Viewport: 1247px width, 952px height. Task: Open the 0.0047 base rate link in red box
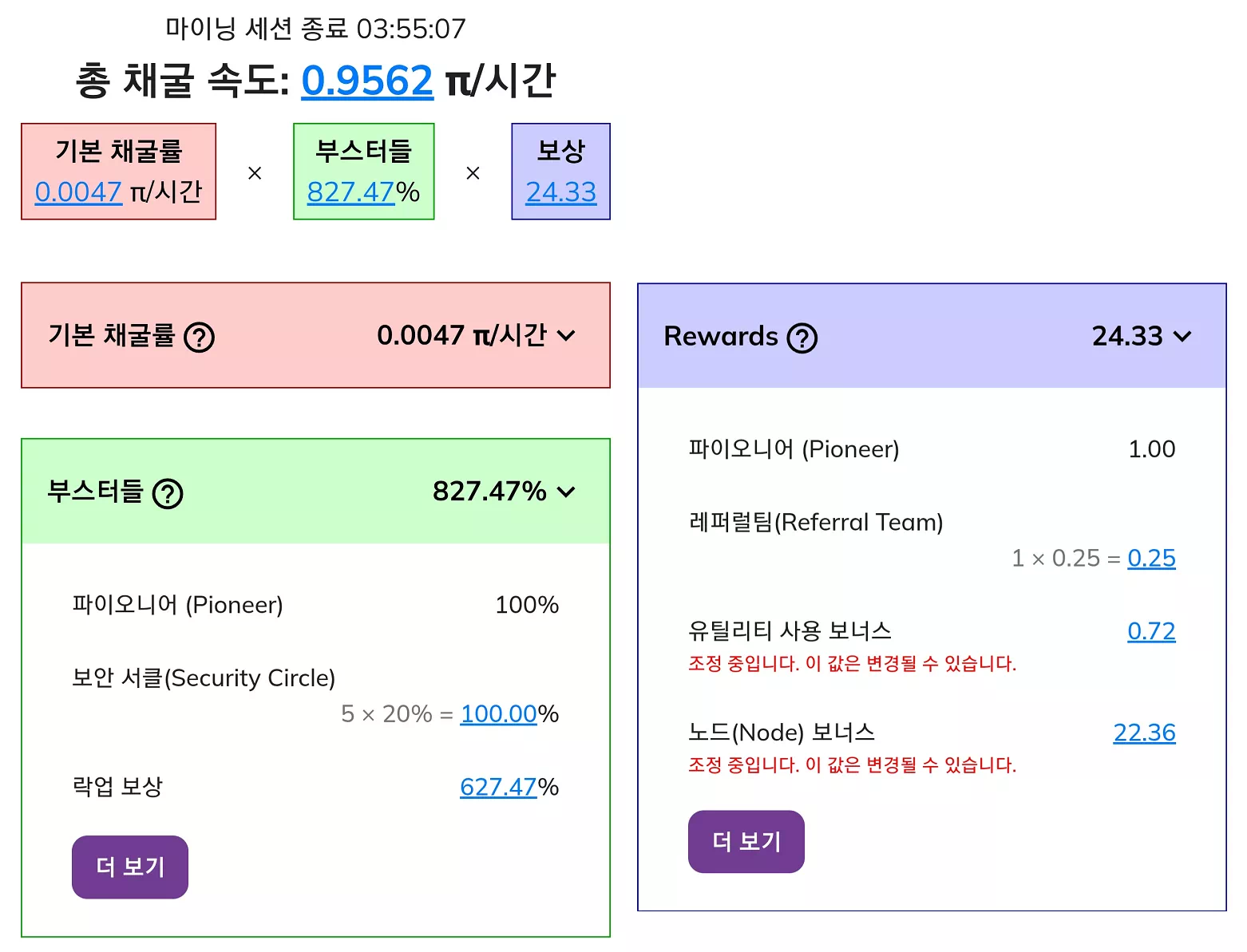click(77, 192)
